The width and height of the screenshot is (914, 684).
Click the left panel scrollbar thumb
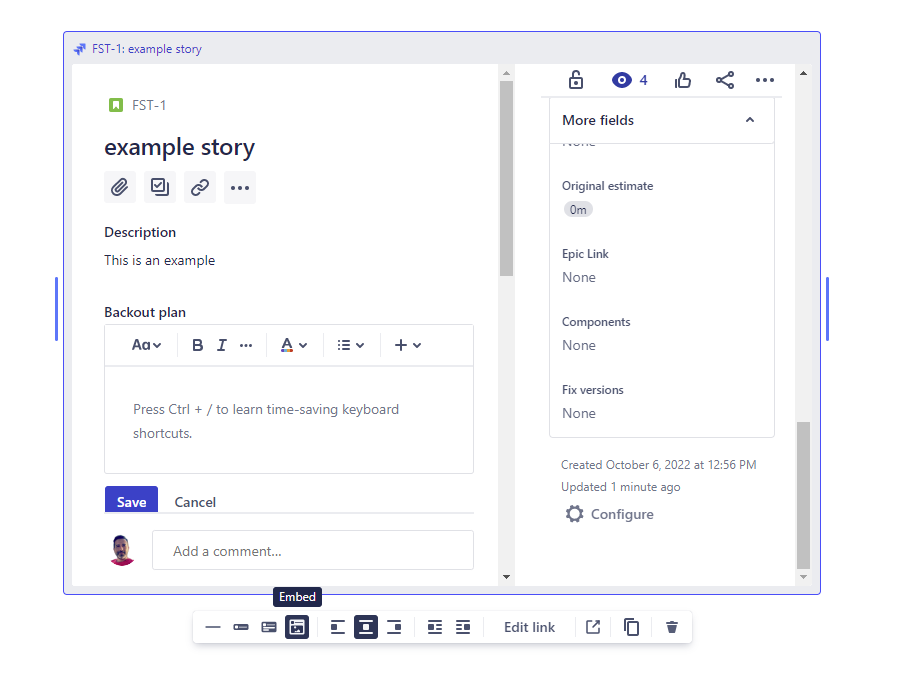pos(506,178)
